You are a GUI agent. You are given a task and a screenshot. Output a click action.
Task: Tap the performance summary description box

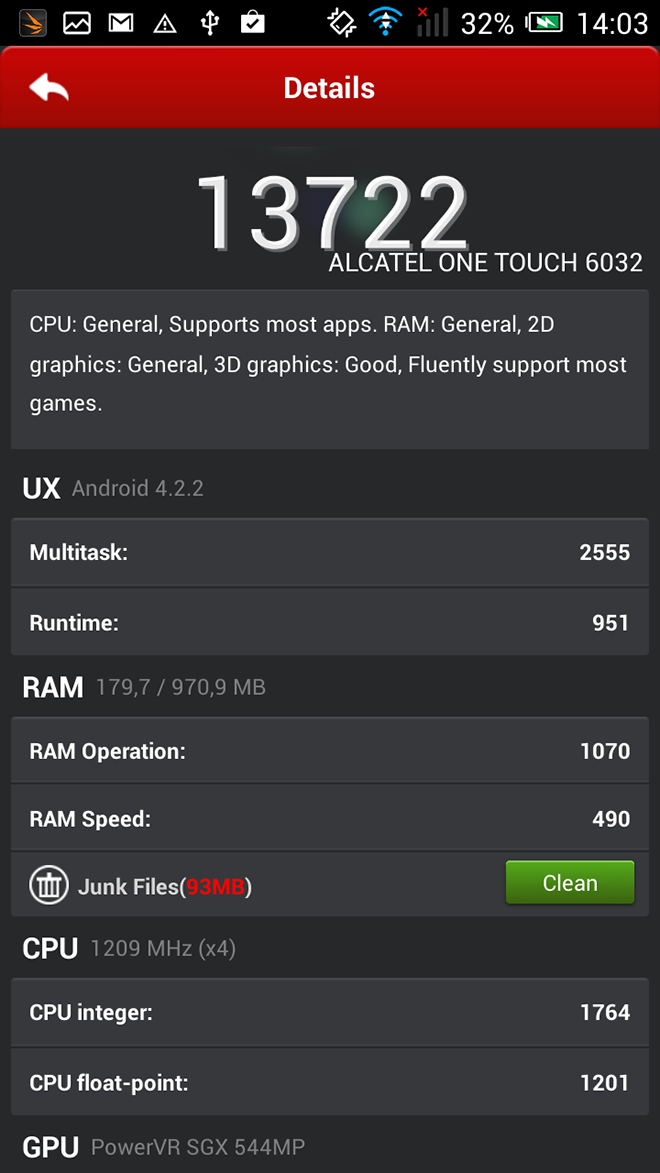(330, 370)
